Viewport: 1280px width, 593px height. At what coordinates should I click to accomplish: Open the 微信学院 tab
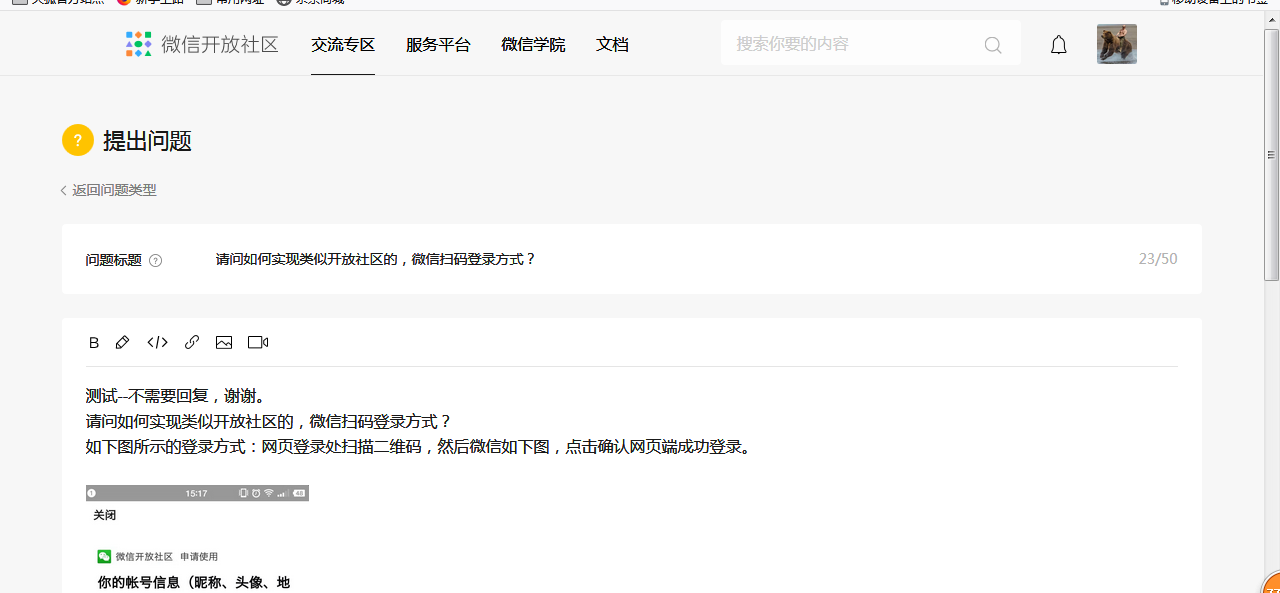pyautogui.click(x=533, y=45)
